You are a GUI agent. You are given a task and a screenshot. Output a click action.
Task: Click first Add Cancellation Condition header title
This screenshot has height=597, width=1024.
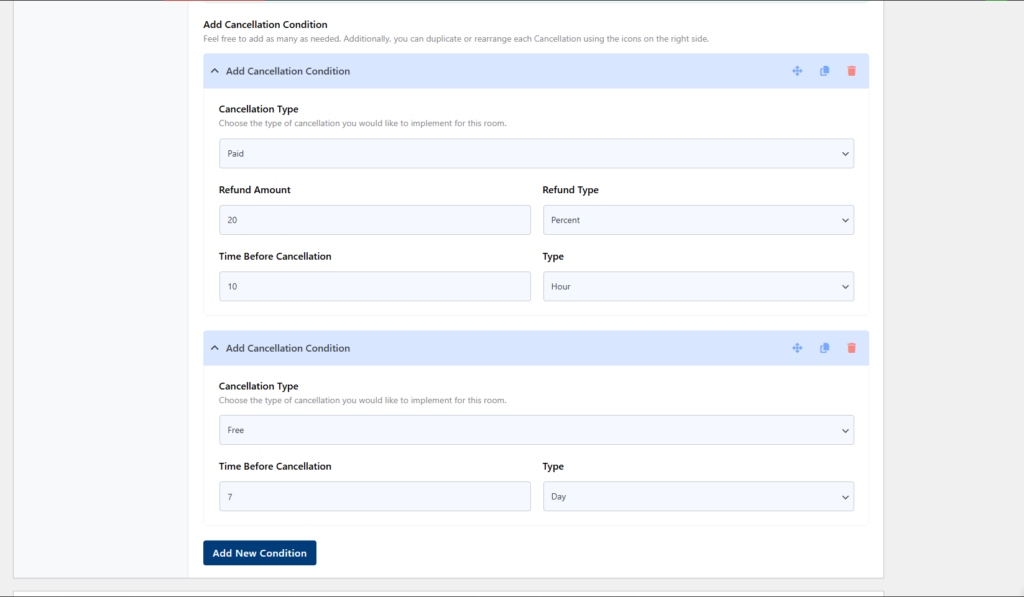(x=288, y=71)
